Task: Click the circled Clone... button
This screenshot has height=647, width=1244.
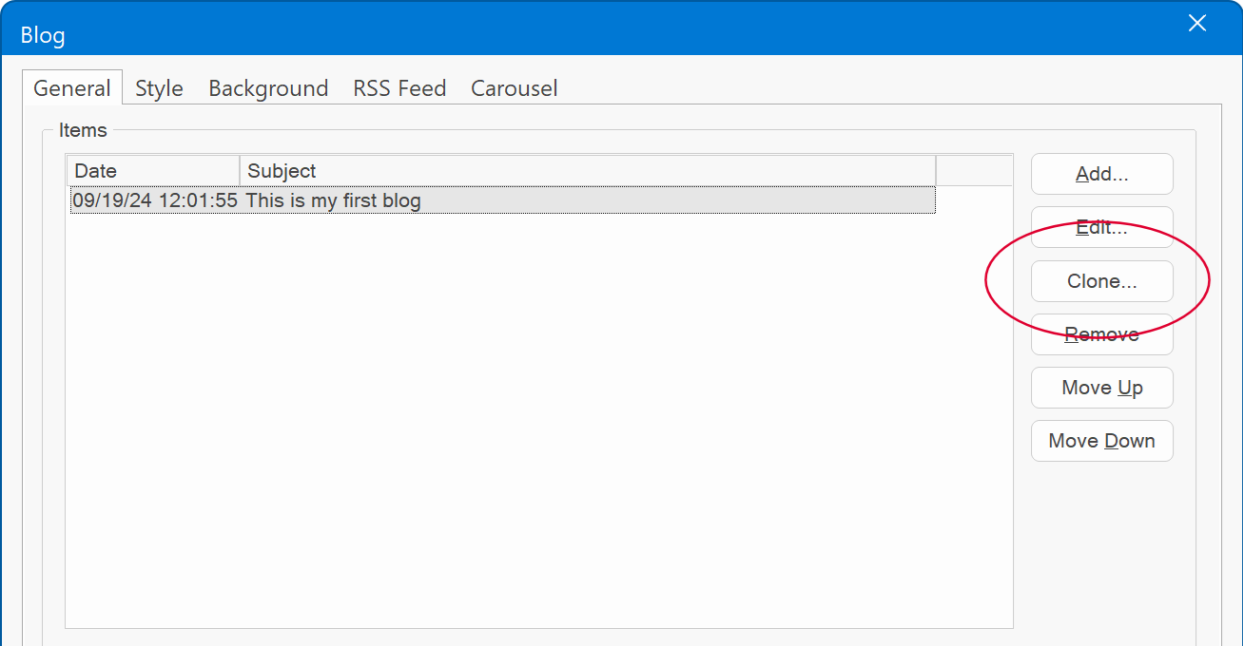Action: (x=1102, y=281)
